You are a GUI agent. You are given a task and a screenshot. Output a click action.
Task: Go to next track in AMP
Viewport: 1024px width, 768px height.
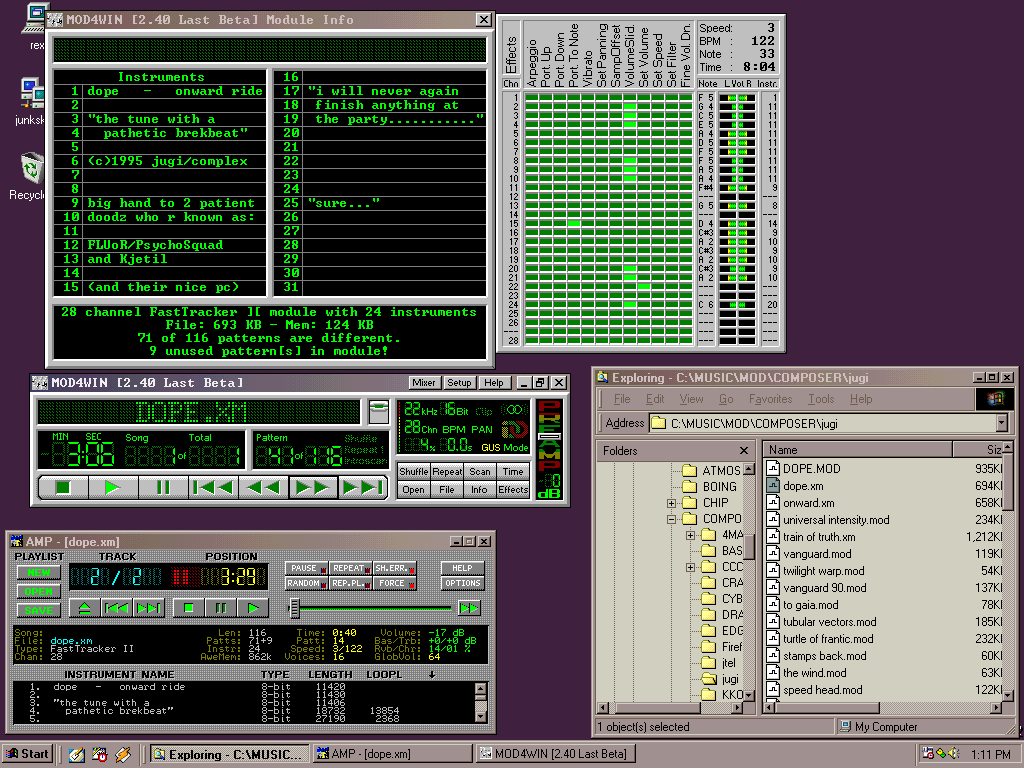click(148, 608)
